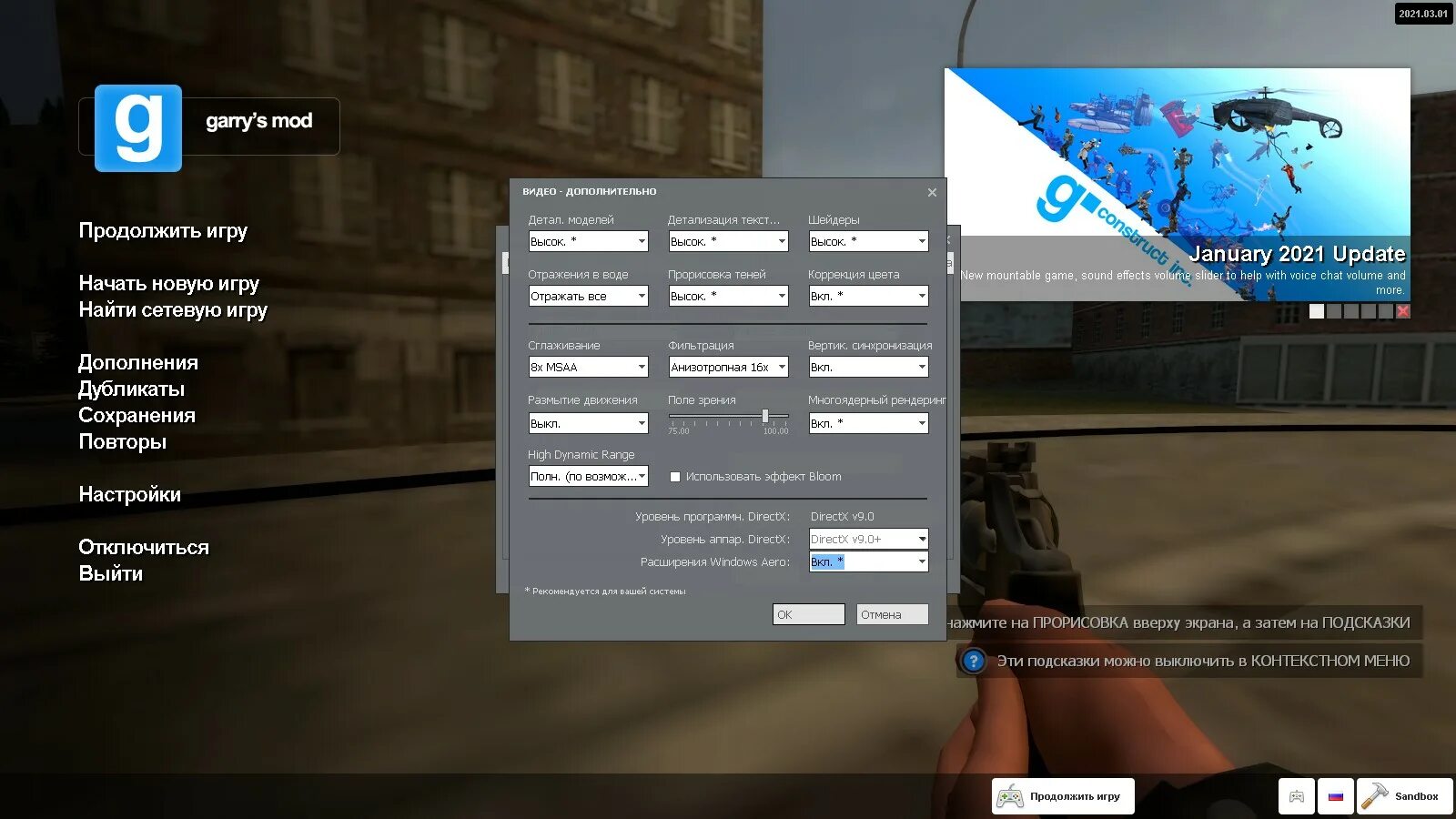This screenshot has height=819, width=1456.
Task: Click the Продолжить игру button on bottom bar
Action: [1063, 796]
